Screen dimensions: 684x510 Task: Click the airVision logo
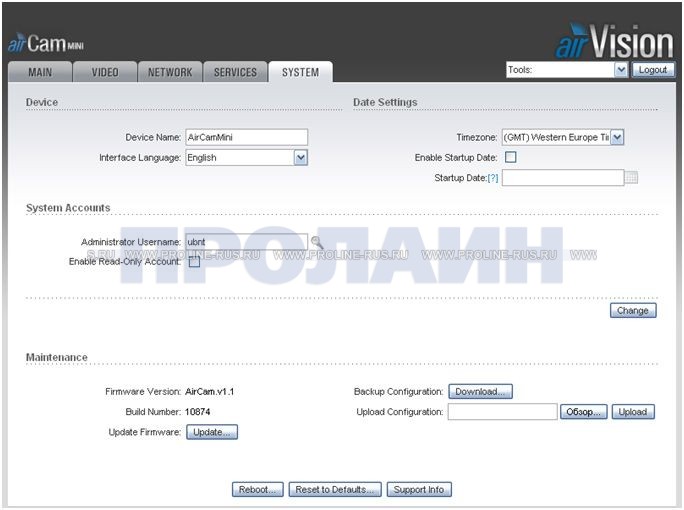(615, 41)
